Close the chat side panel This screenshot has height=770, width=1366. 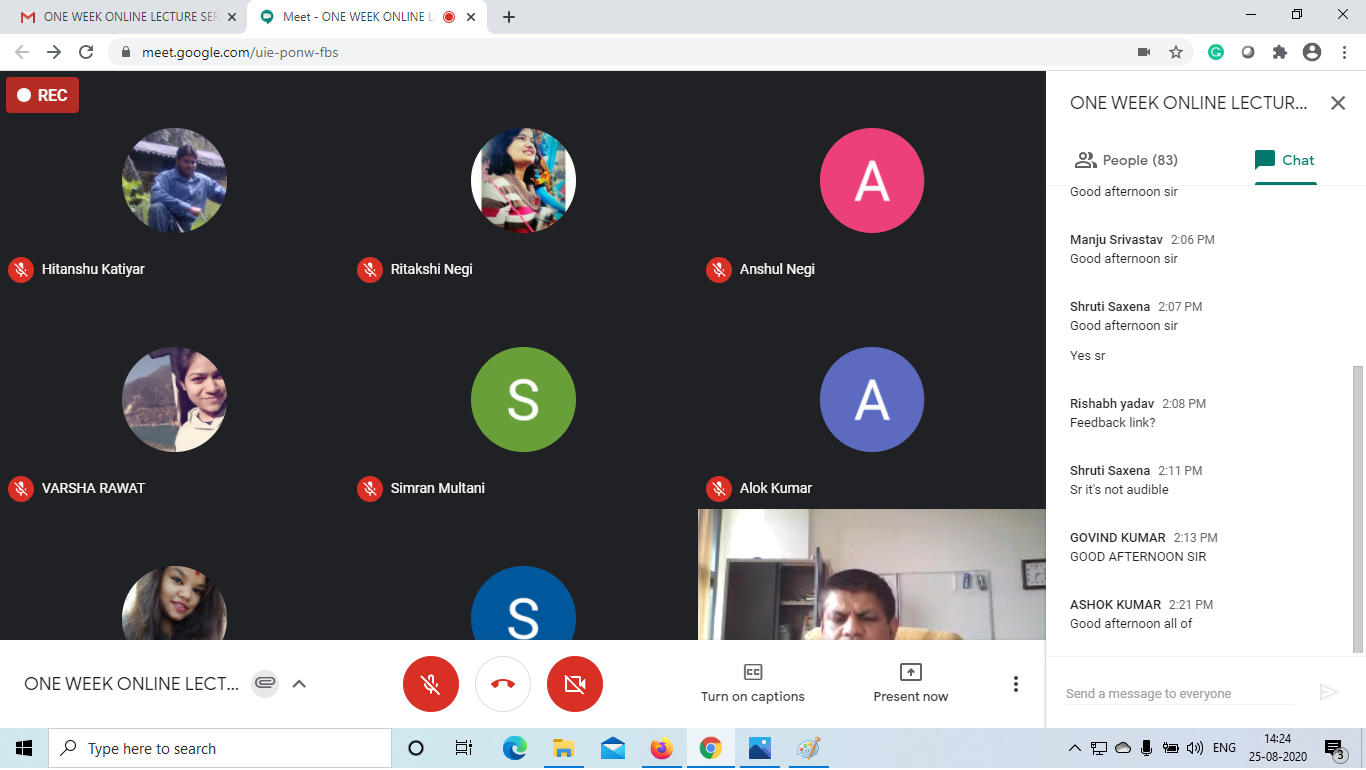pos(1338,103)
